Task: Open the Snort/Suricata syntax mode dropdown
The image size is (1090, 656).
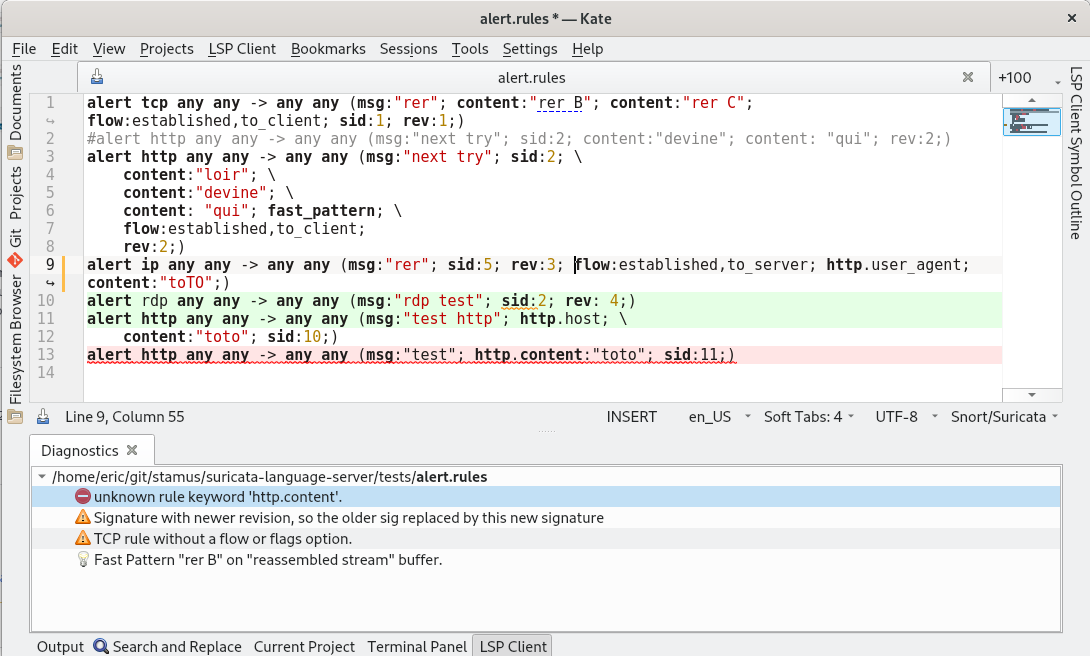Action: [1004, 416]
